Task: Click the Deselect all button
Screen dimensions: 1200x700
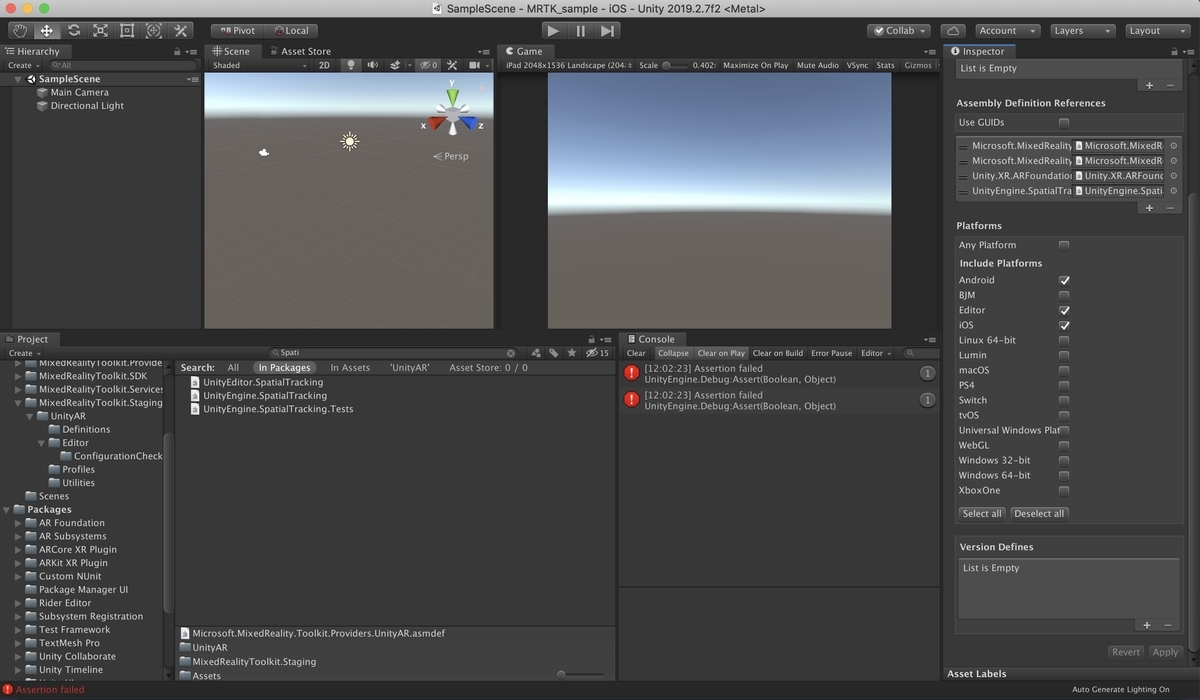Action: (x=1039, y=513)
